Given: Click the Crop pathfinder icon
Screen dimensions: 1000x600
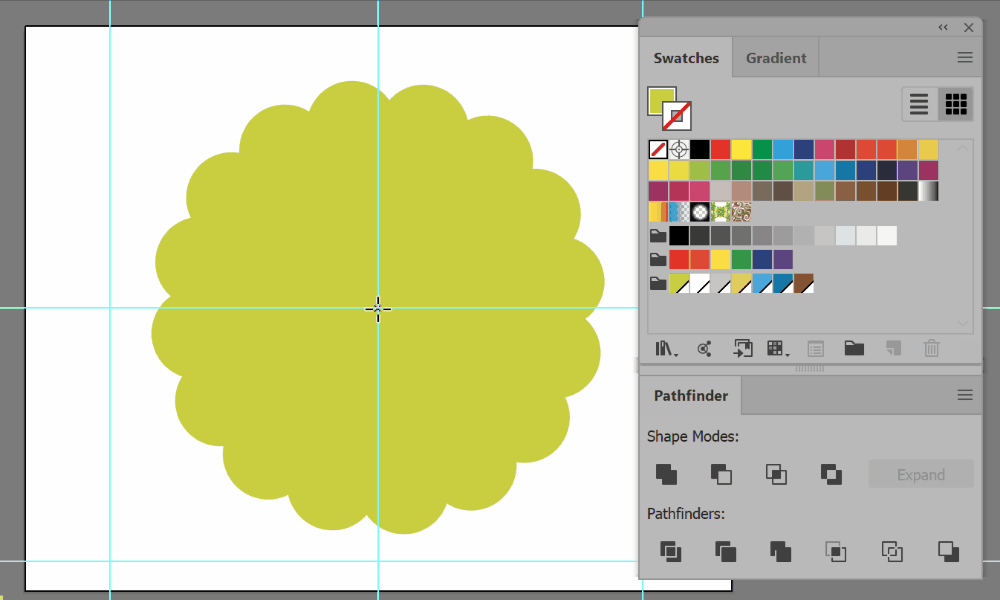Looking at the screenshot, I should pyautogui.click(x=835, y=552).
